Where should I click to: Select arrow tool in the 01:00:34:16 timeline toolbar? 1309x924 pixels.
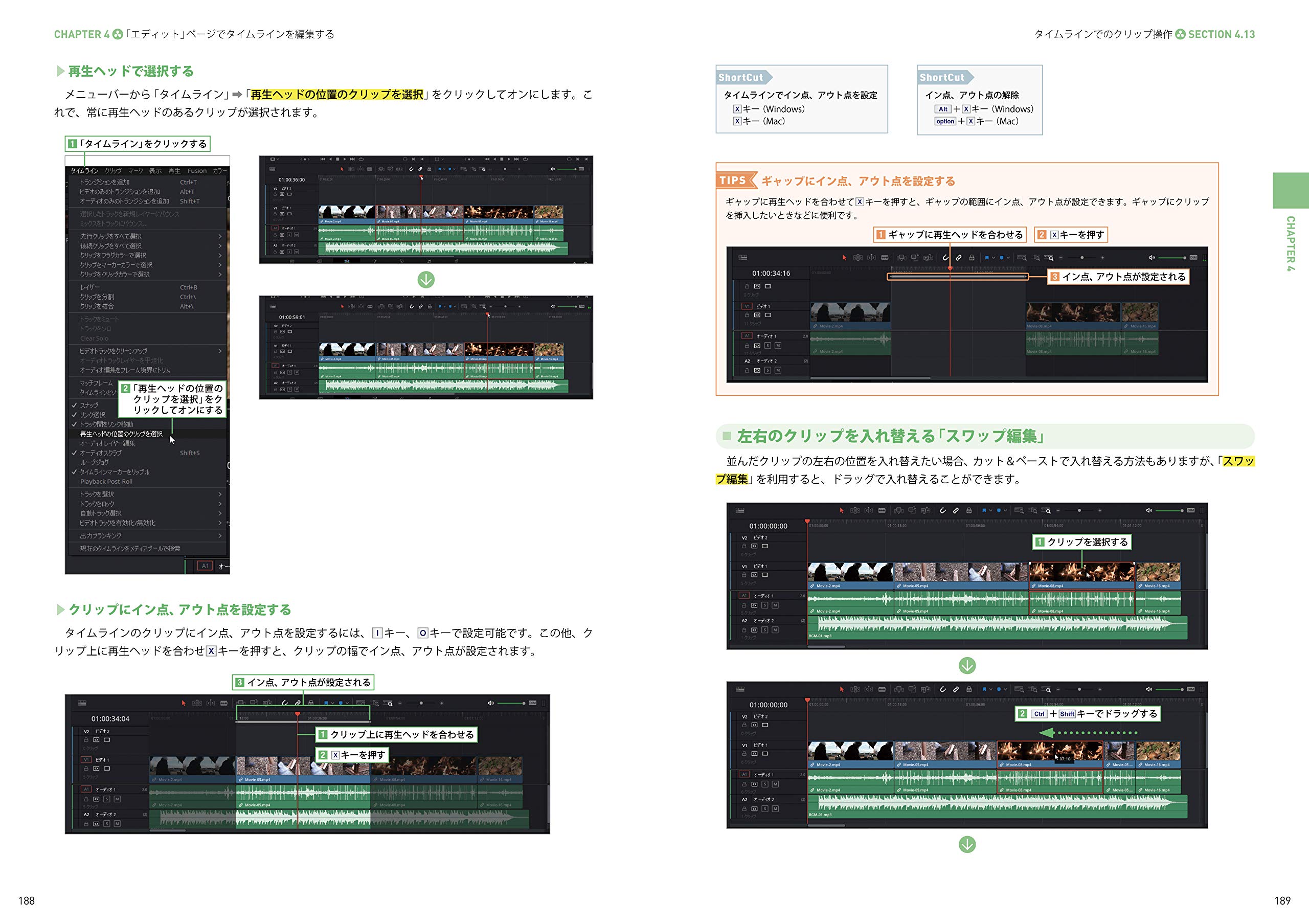tap(844, 258)
